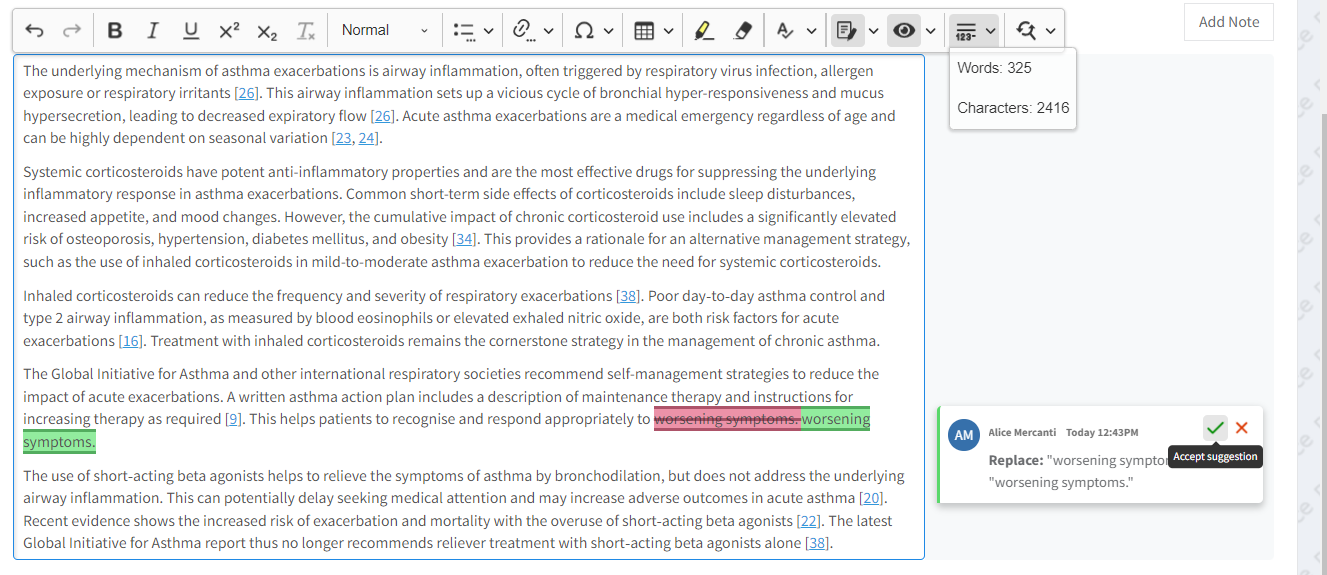
Task: Click the insert table icon
Action: (645, 31)
